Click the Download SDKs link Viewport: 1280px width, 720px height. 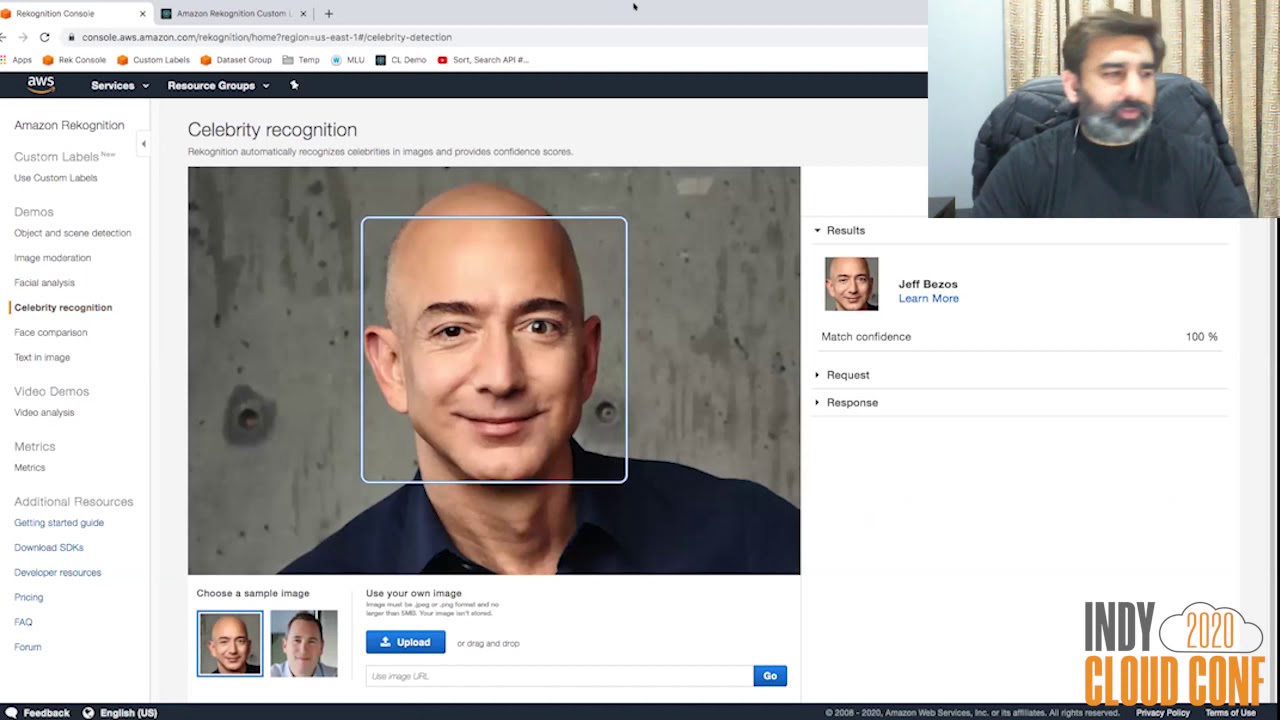click(49, 548)
